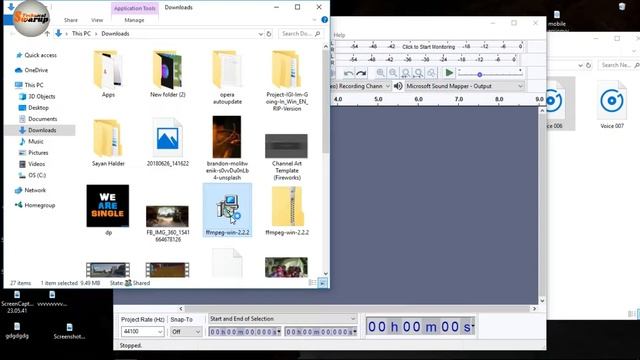Select the ScreenCapt desktop file
The image size is (640, 360).
click(17, 302)
